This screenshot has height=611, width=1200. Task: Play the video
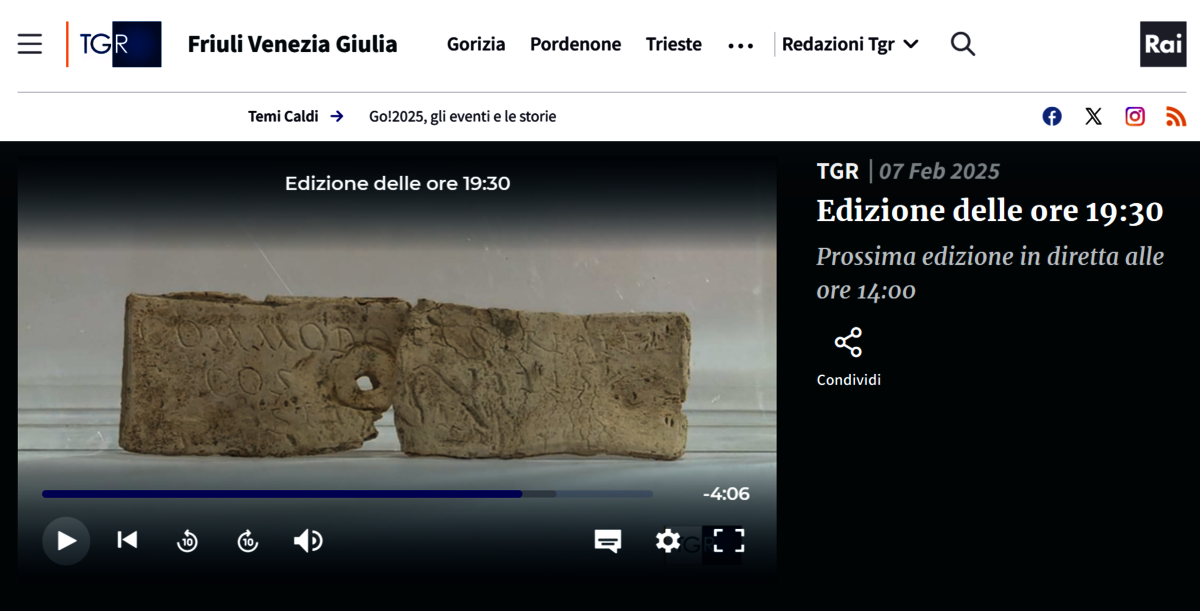tap(66, 541)
